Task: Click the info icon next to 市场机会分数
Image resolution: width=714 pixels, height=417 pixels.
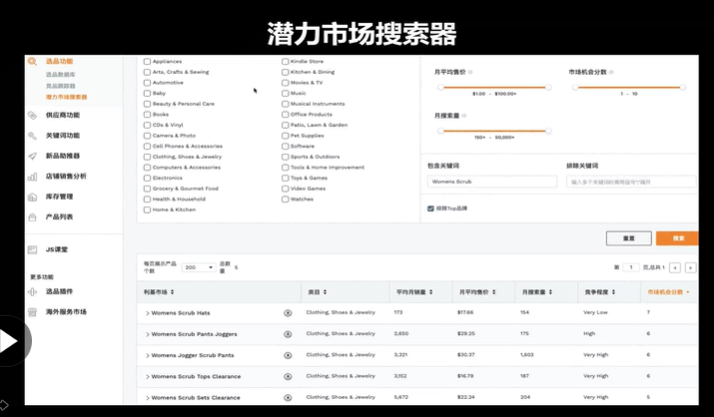Action: [x=611, y=72]
